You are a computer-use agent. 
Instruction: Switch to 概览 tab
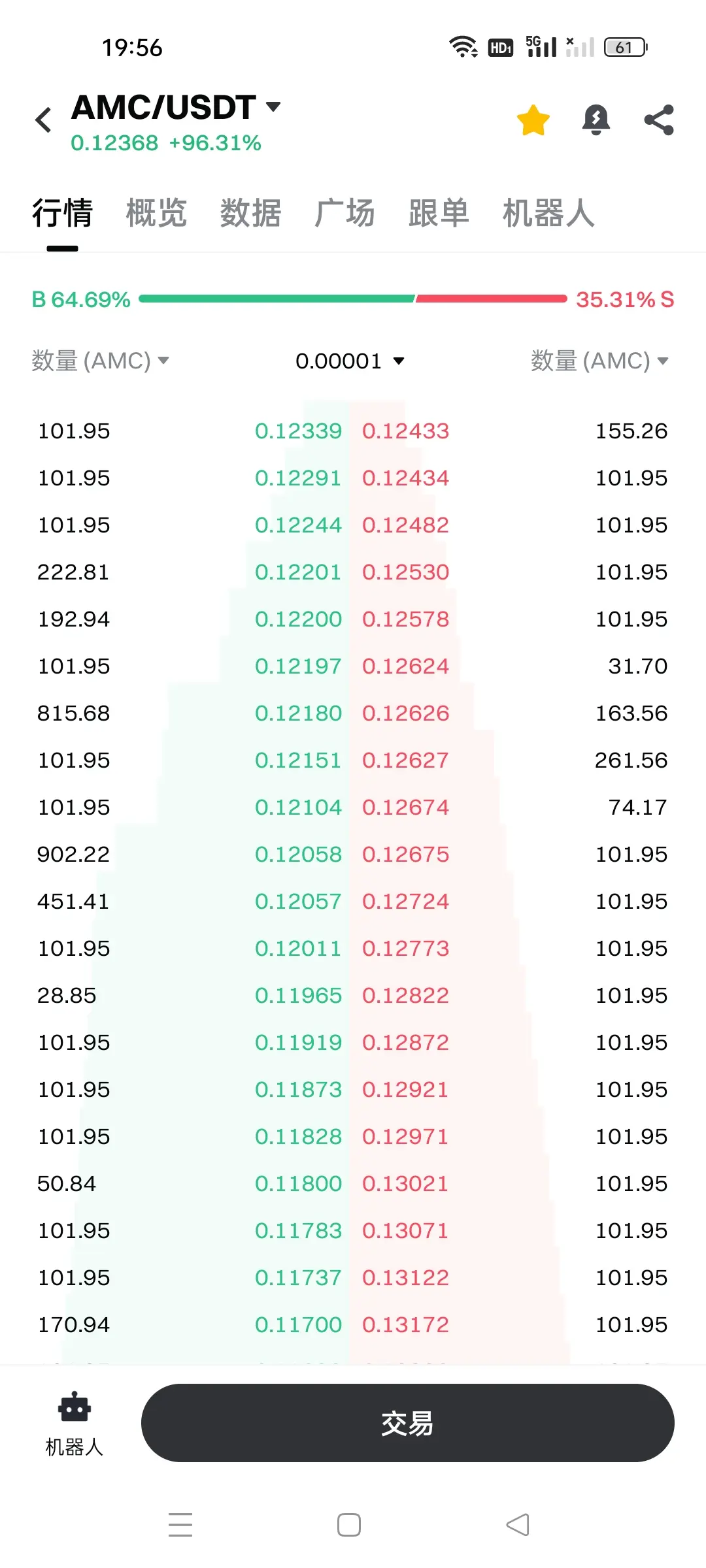click(156, 213)
